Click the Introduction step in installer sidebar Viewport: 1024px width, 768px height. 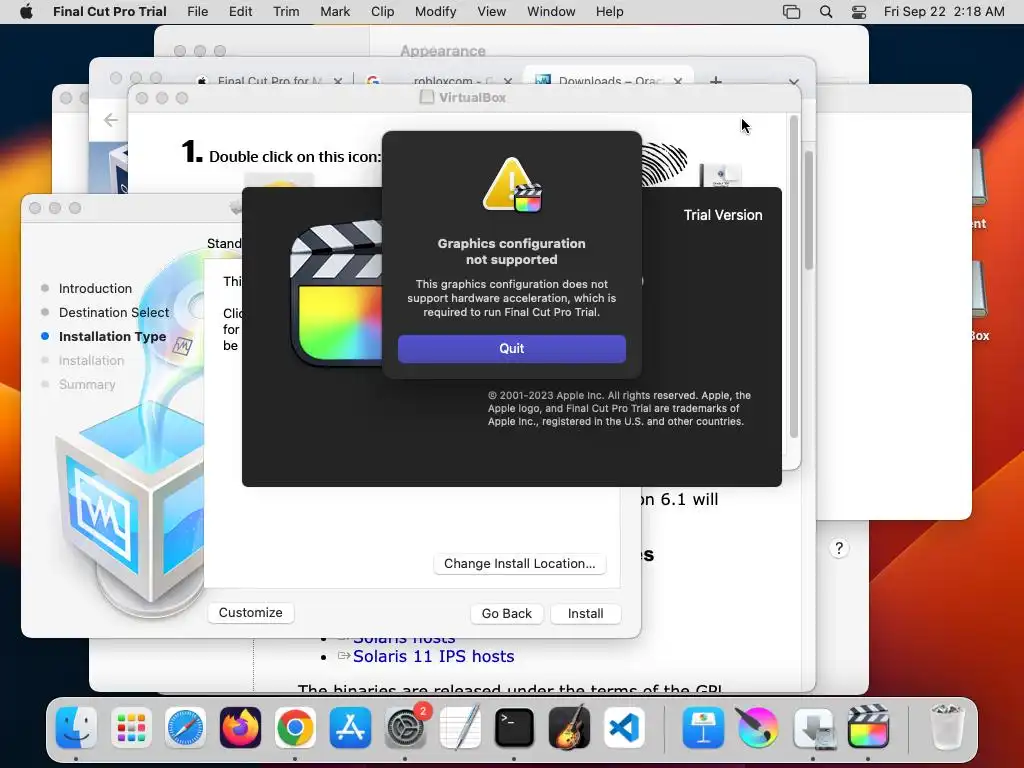click(95, 288)
